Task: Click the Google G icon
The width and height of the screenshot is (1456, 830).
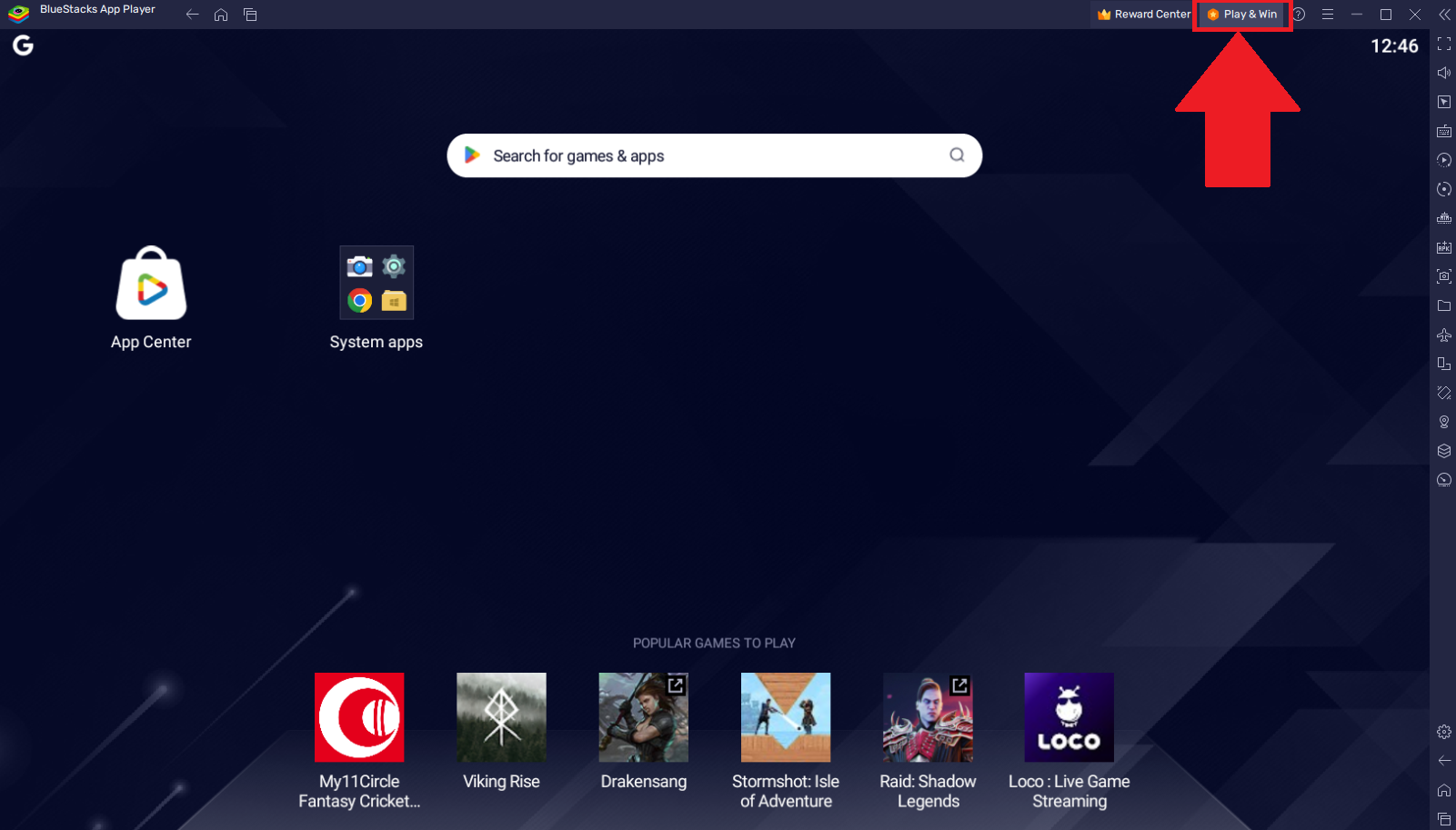Action: [x=23, y=45]
